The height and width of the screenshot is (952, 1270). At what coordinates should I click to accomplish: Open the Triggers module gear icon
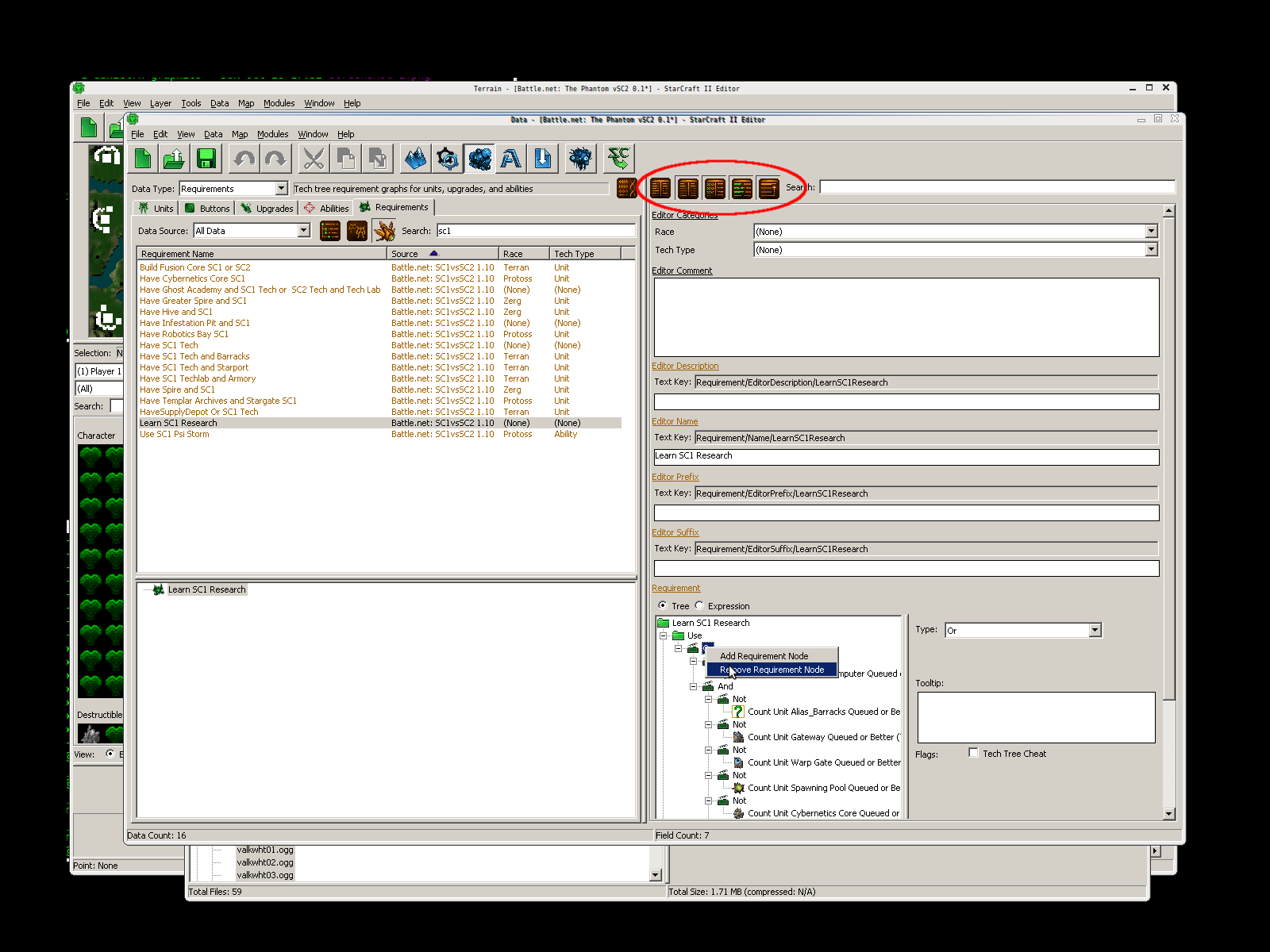pyautogui.click(x=448, y=159)
